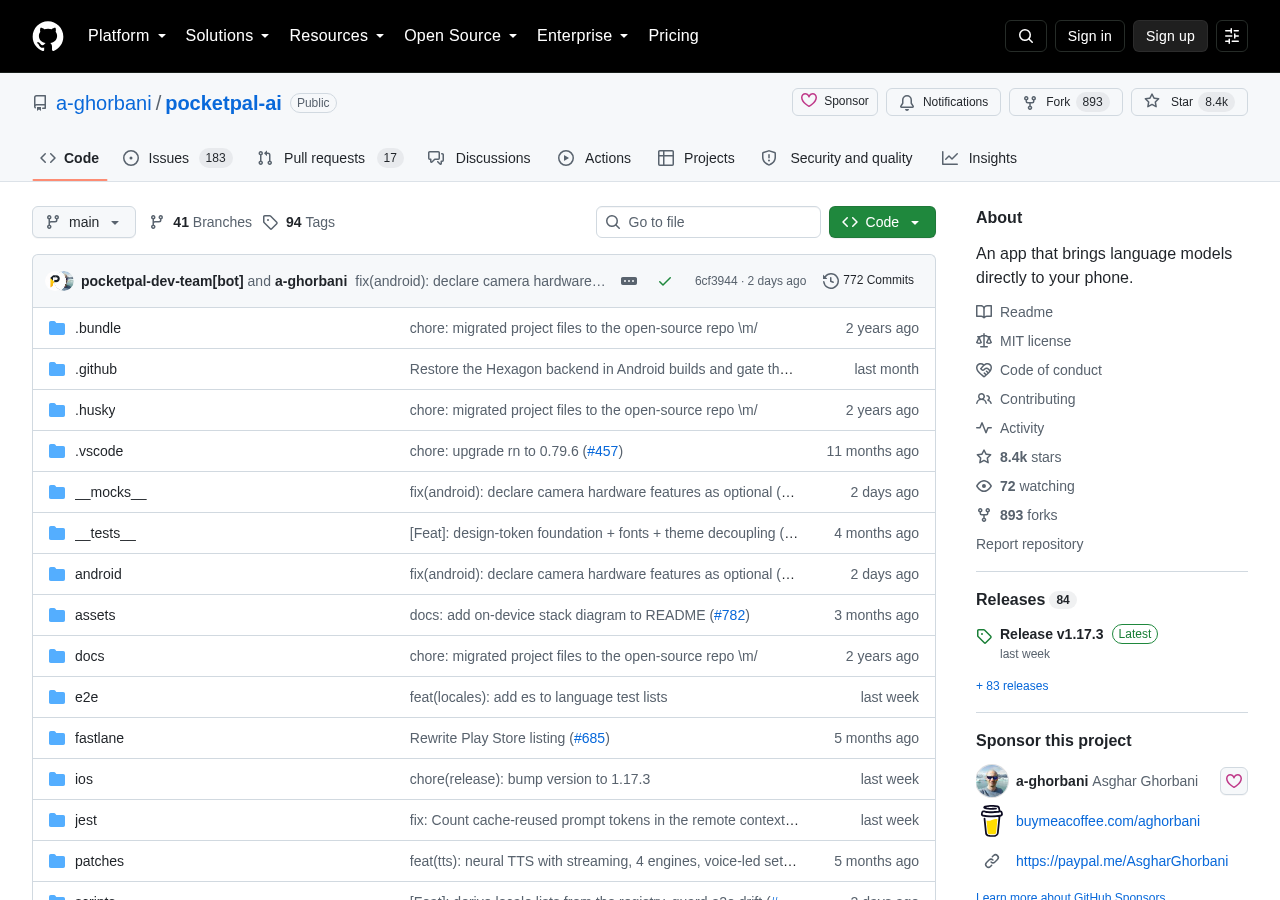The height and width of the screenshot is (900, 1280).
Task: Open the Contributing link
Action: point(1026,399)
